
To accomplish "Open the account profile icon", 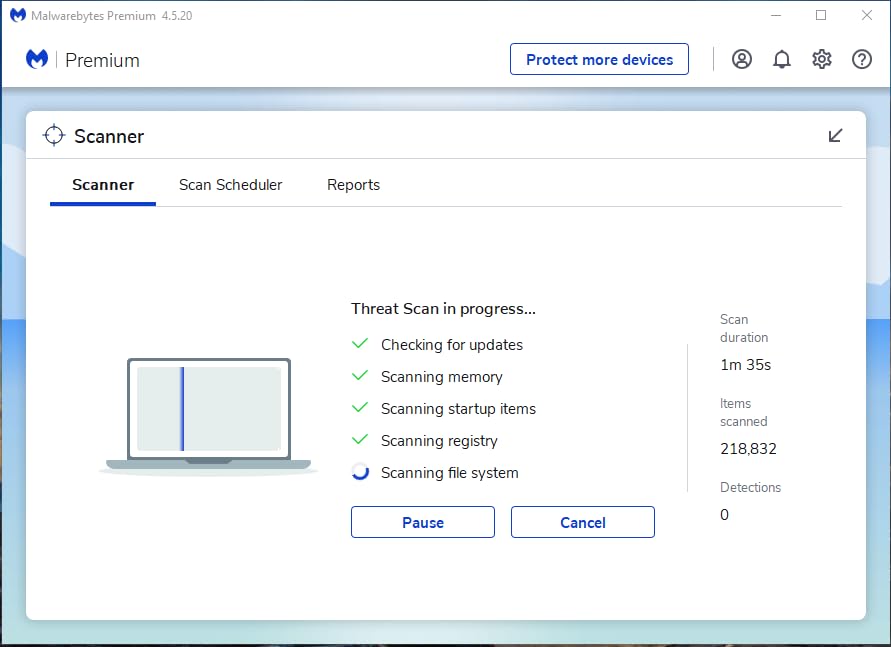I will 741,59.
